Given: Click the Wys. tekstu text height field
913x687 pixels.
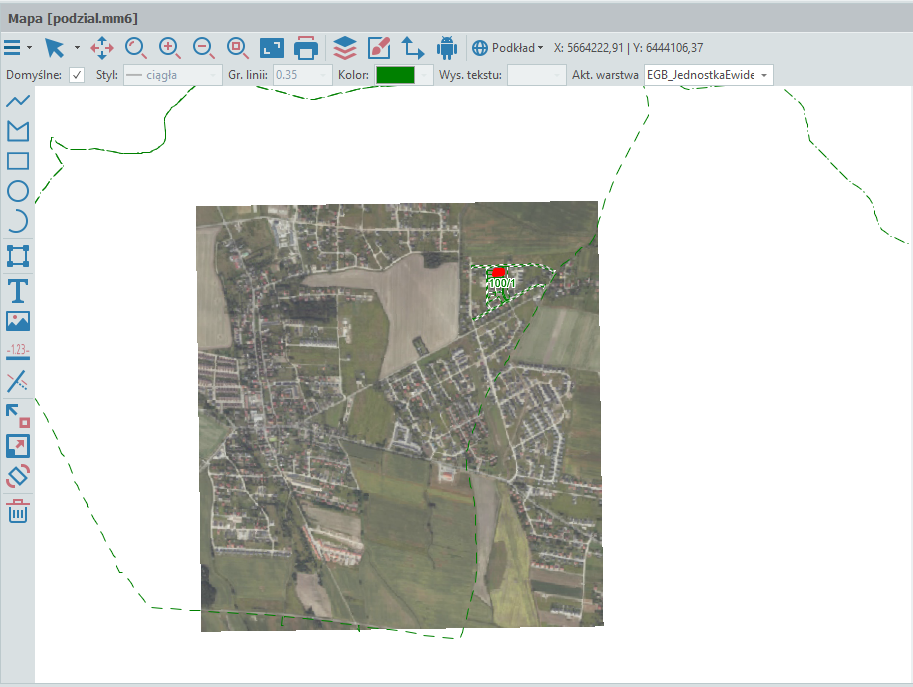Looking at the screenshot, I should (x=536, y=76).
